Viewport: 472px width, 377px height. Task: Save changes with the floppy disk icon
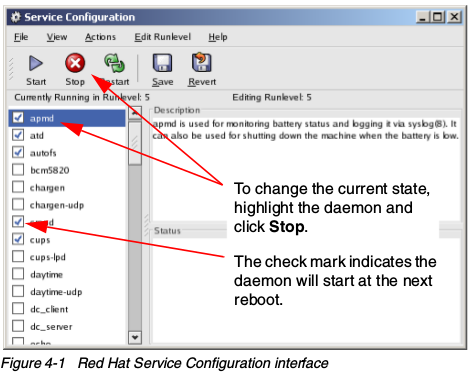coord(162,63)
